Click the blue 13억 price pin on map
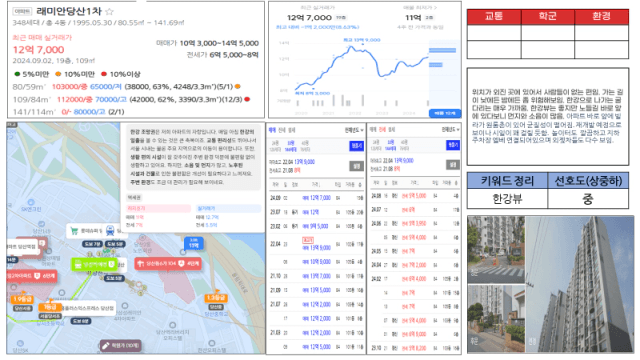The image size is (640, 360). pyautogui.click(x=194, y=244)
